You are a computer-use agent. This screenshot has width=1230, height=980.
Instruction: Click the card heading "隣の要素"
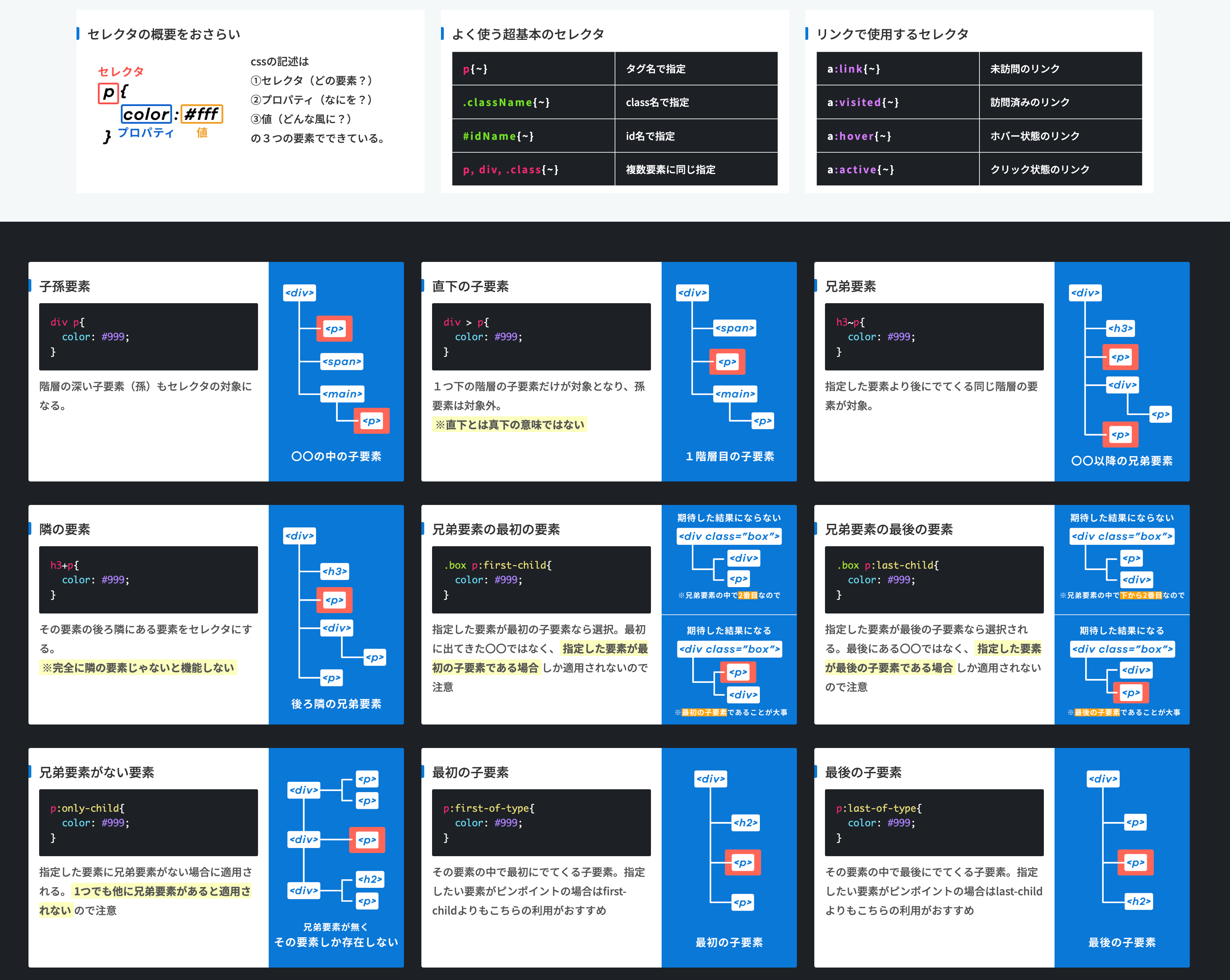pos(64,529)
